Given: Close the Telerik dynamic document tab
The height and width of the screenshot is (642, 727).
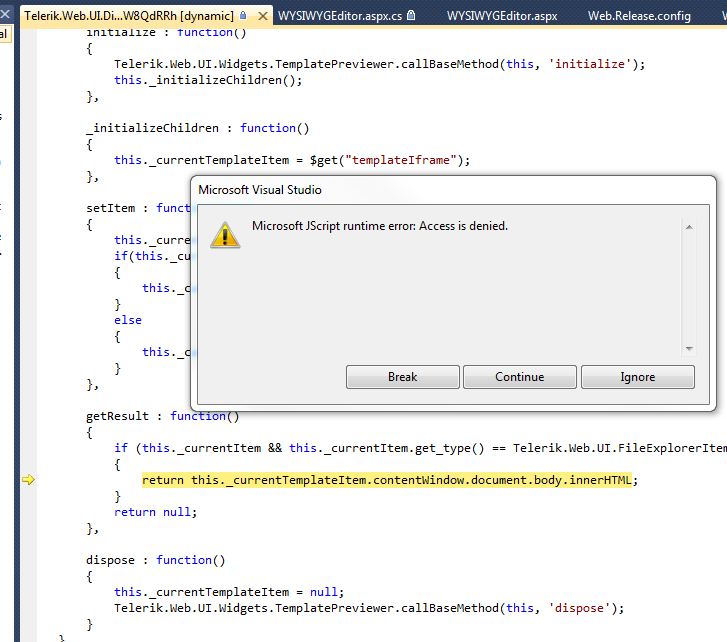Looking at the screenshot, I should click(x=262, y=16).
